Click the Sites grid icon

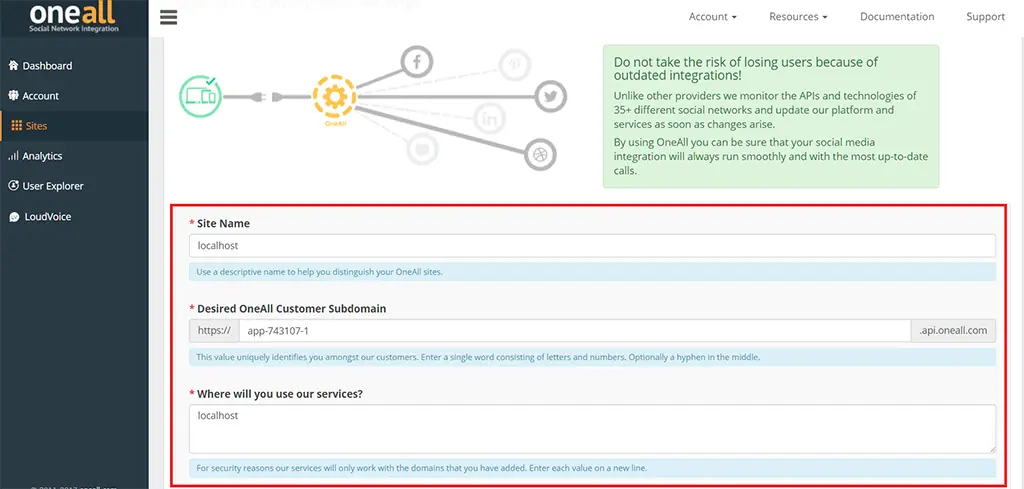point(17,125)
